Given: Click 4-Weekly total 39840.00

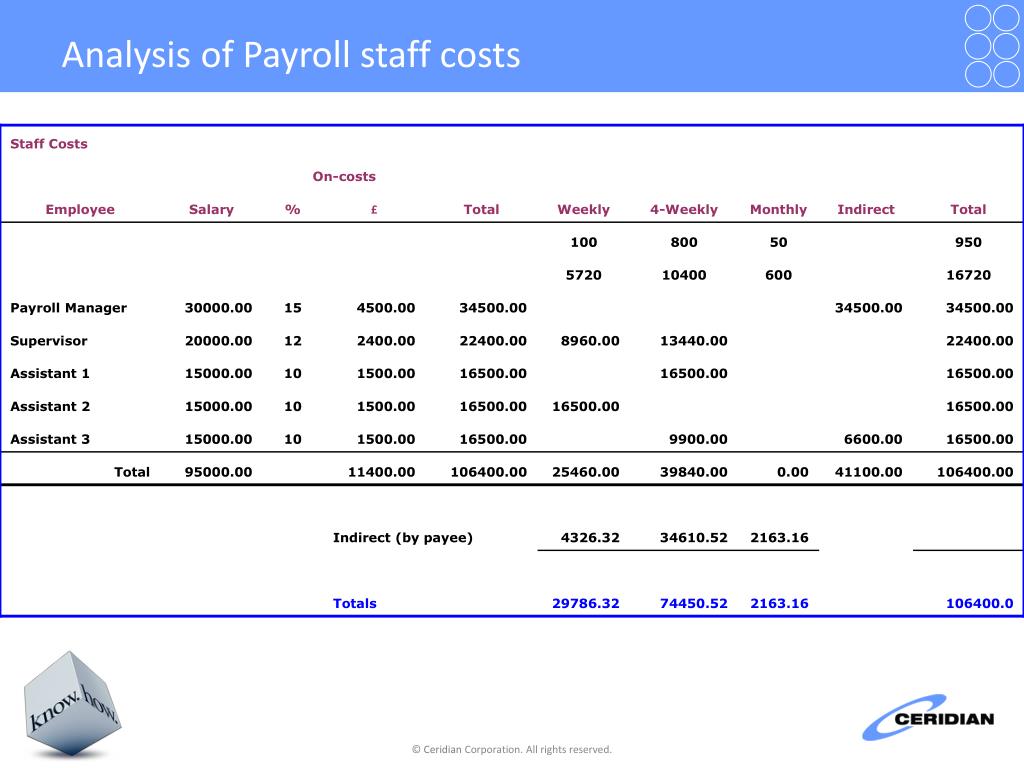Looking at the screenshot, I should (x=694, y=472).
